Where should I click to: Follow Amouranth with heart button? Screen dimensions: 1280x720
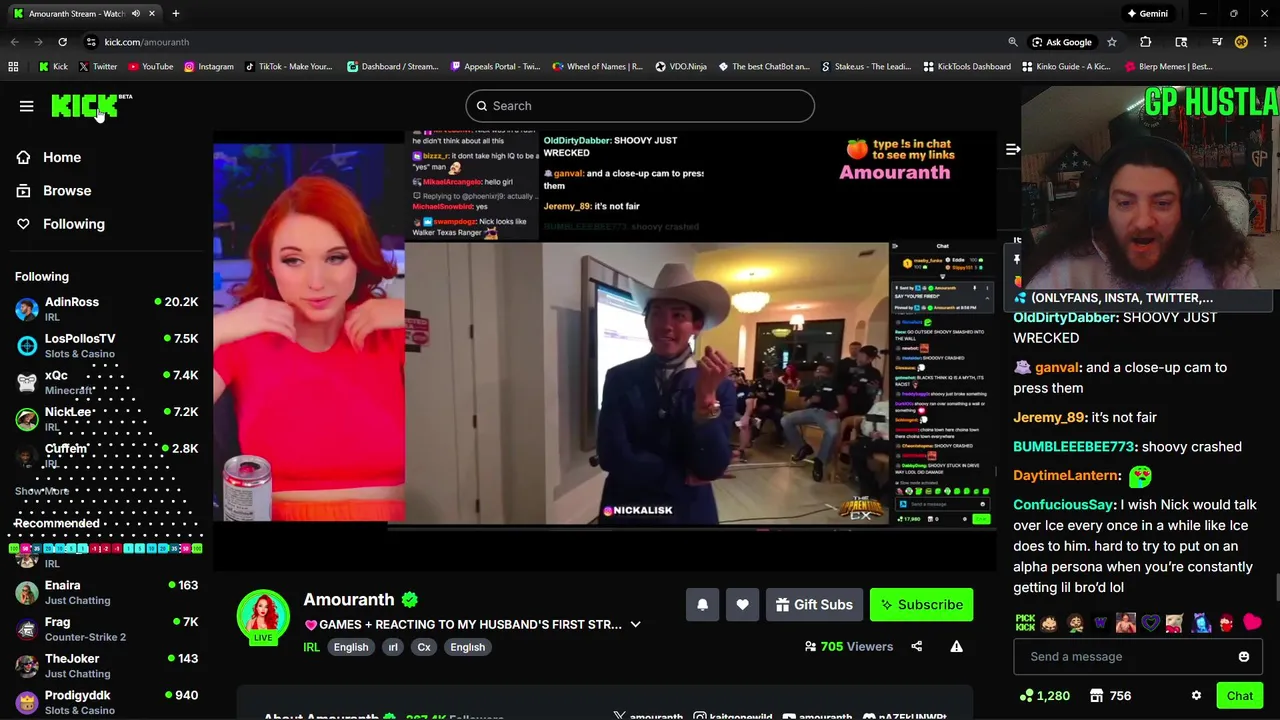742,604
